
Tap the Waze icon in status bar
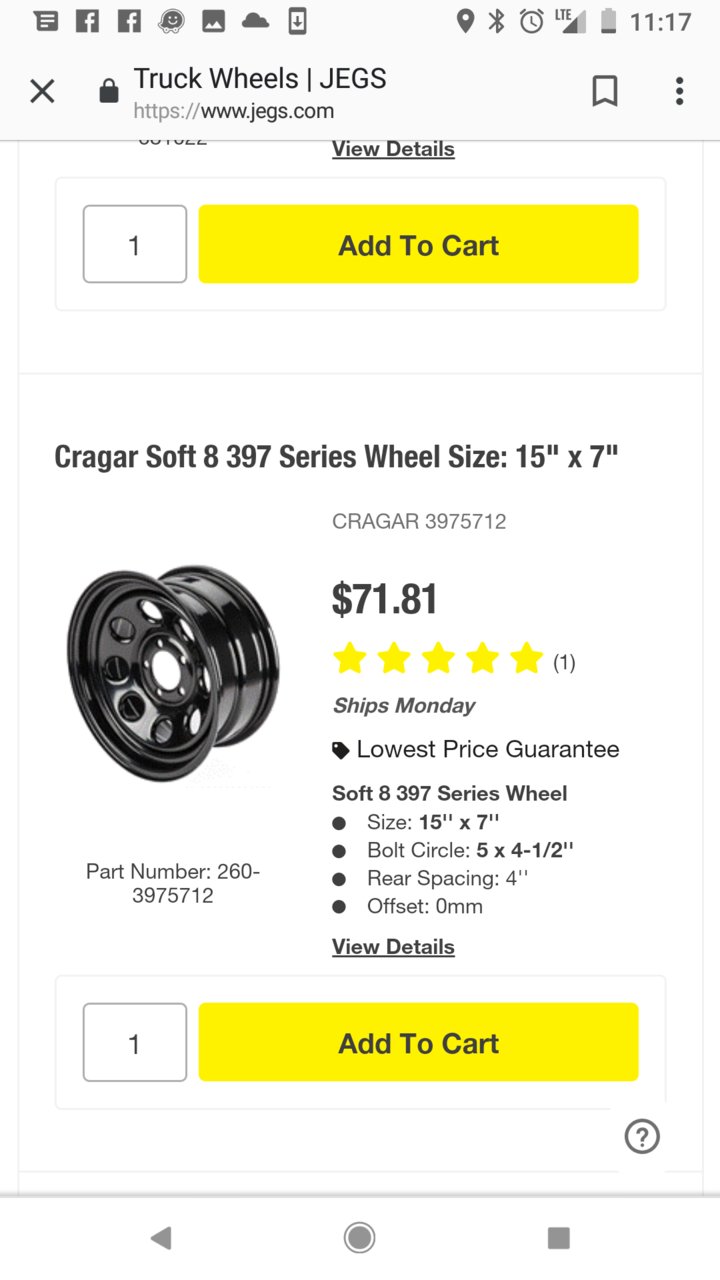tap(172, 21)
